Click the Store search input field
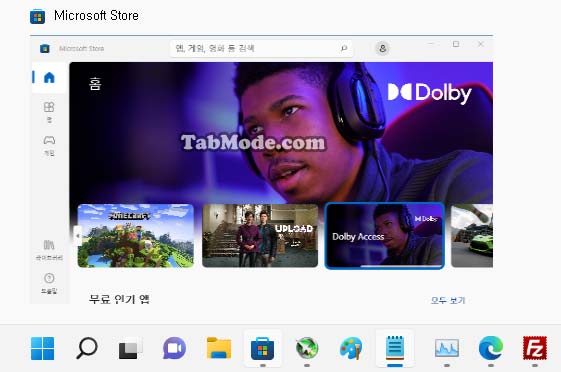 click(261, 48)
